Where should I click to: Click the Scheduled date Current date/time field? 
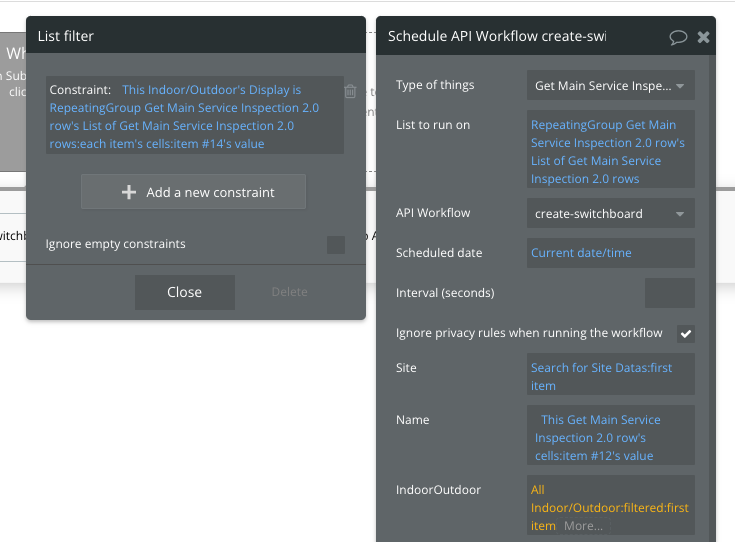[x=610, y=253]
